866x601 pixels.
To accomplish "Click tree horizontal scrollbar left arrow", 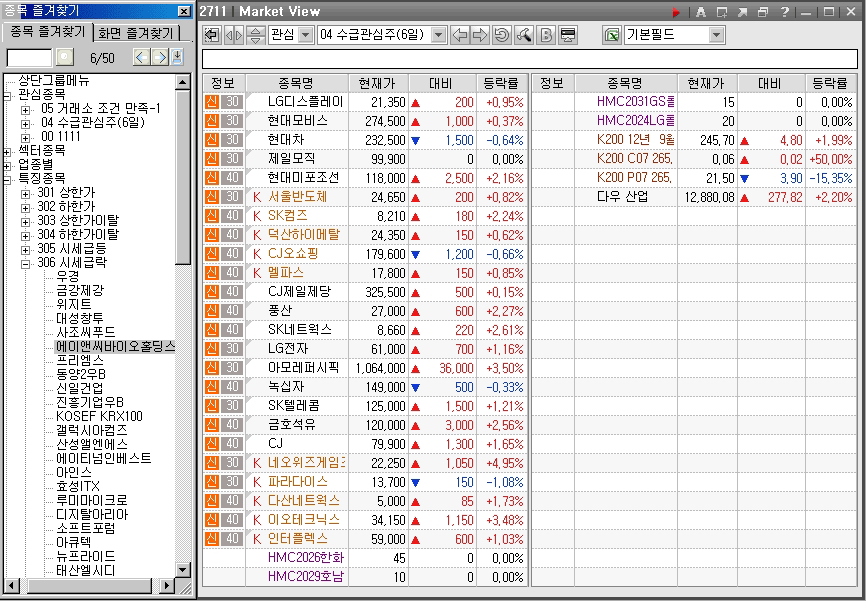I will pyautogui.click(x=11, y=585).
